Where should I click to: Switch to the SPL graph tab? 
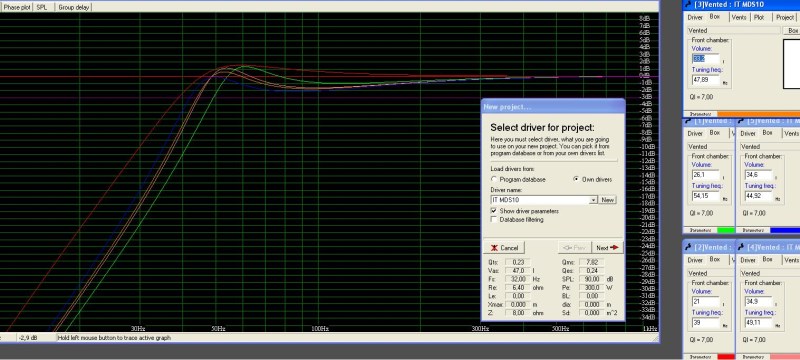tap(42, 8)
